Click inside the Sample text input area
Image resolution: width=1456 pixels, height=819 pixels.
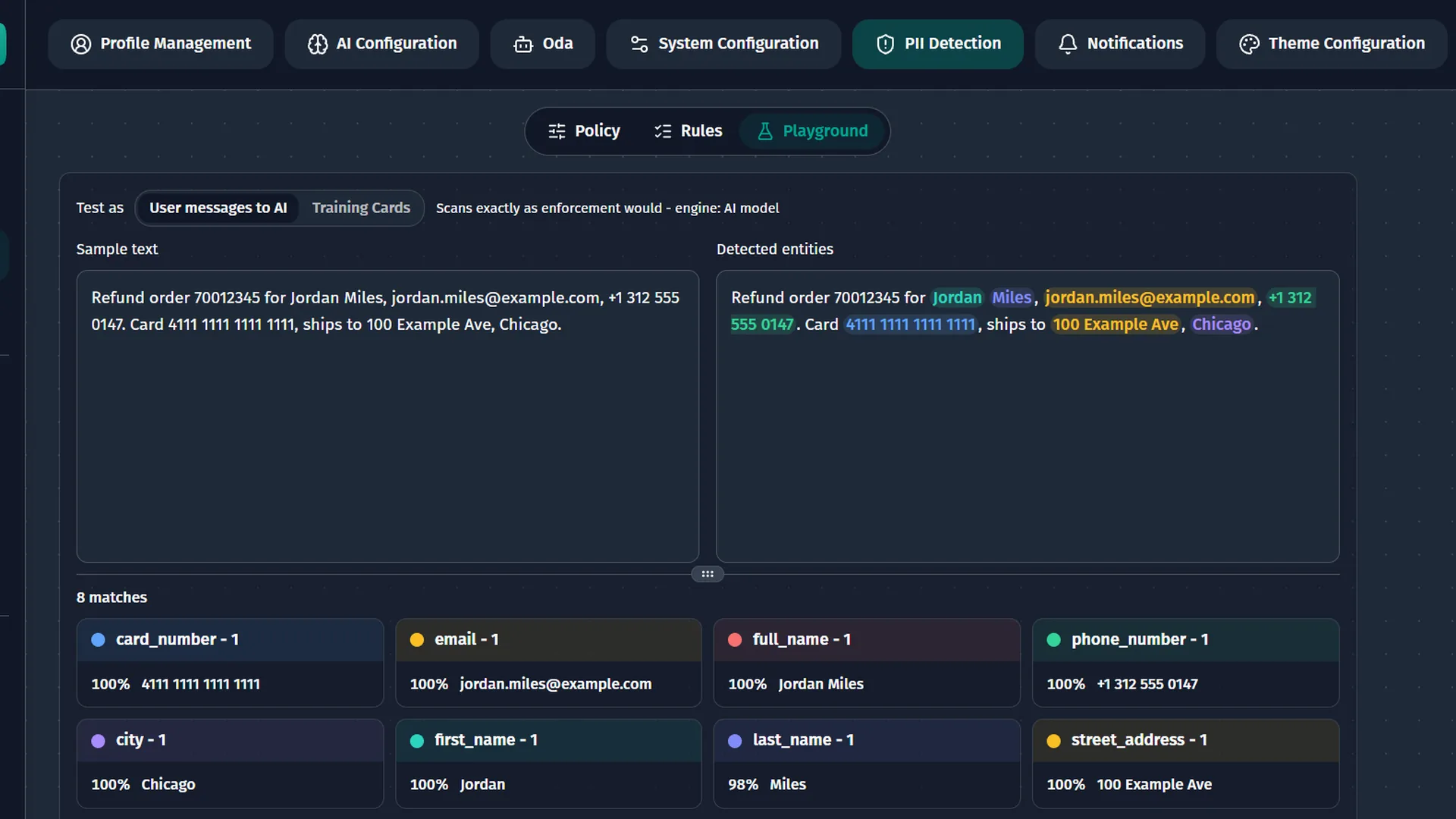388,416
